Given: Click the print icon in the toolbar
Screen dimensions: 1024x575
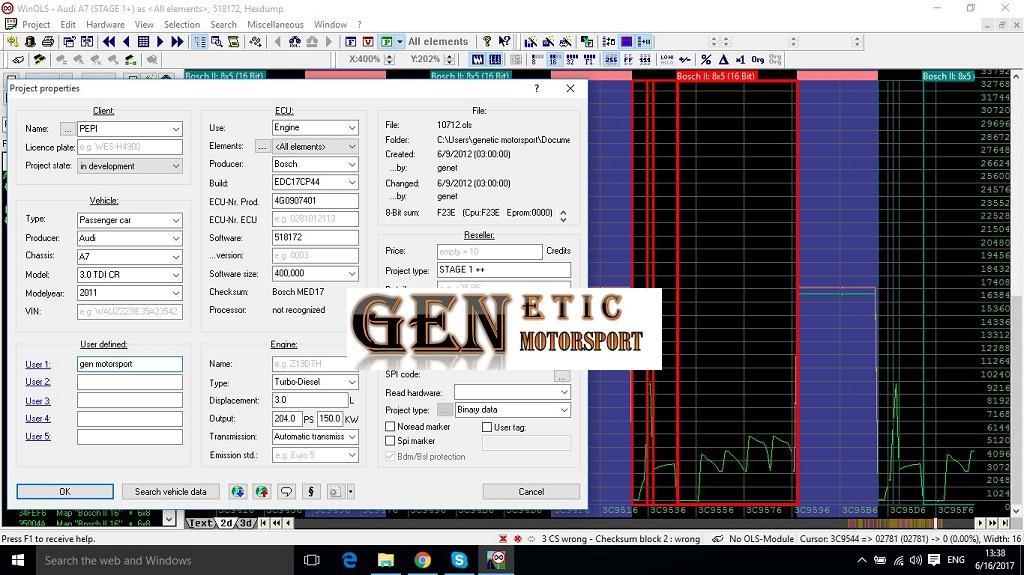Looking at the screenshot, I should (47, 42).
